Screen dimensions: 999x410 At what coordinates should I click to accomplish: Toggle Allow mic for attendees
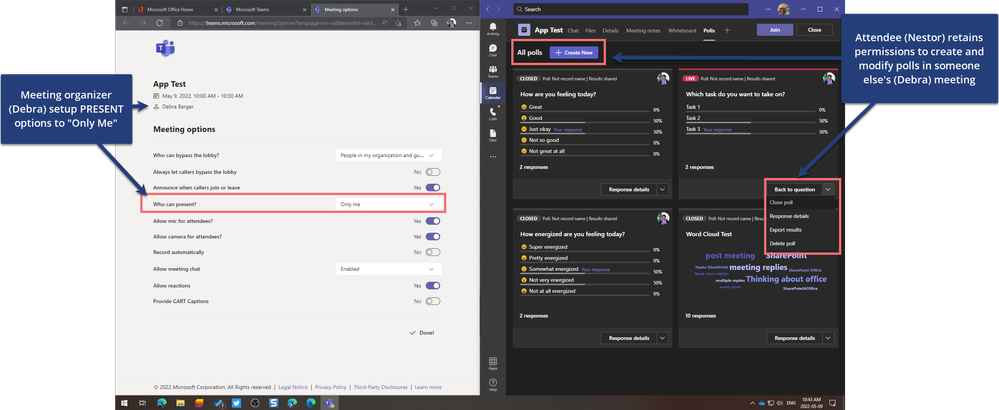433,221
